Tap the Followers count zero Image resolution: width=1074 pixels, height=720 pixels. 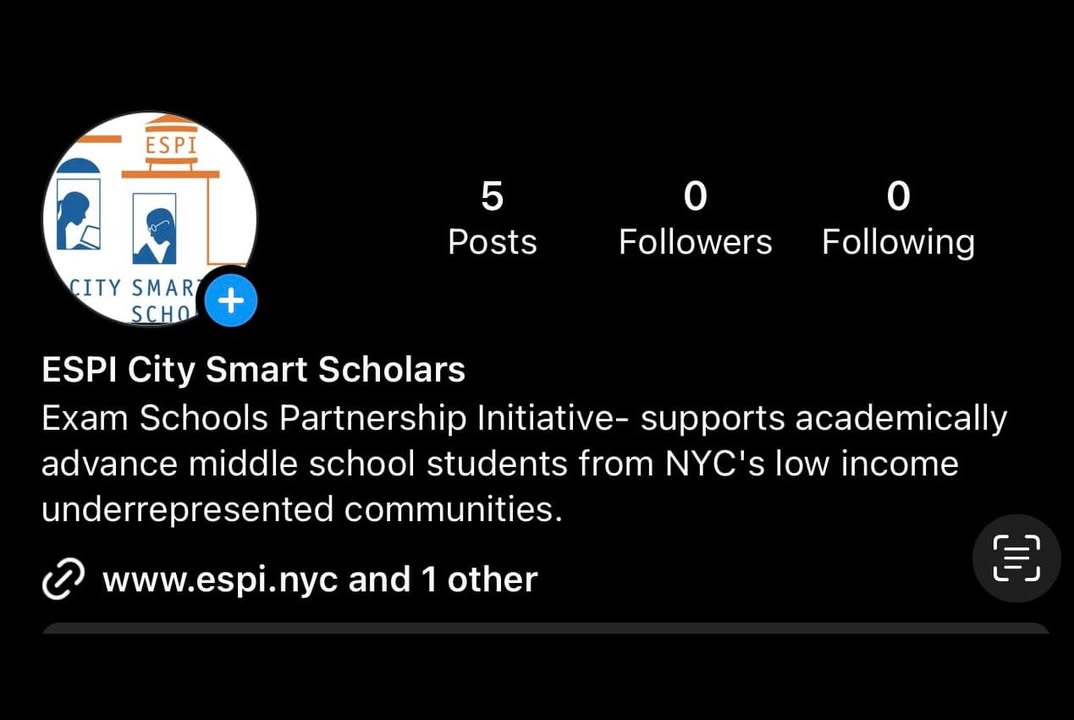pos(695,196)
